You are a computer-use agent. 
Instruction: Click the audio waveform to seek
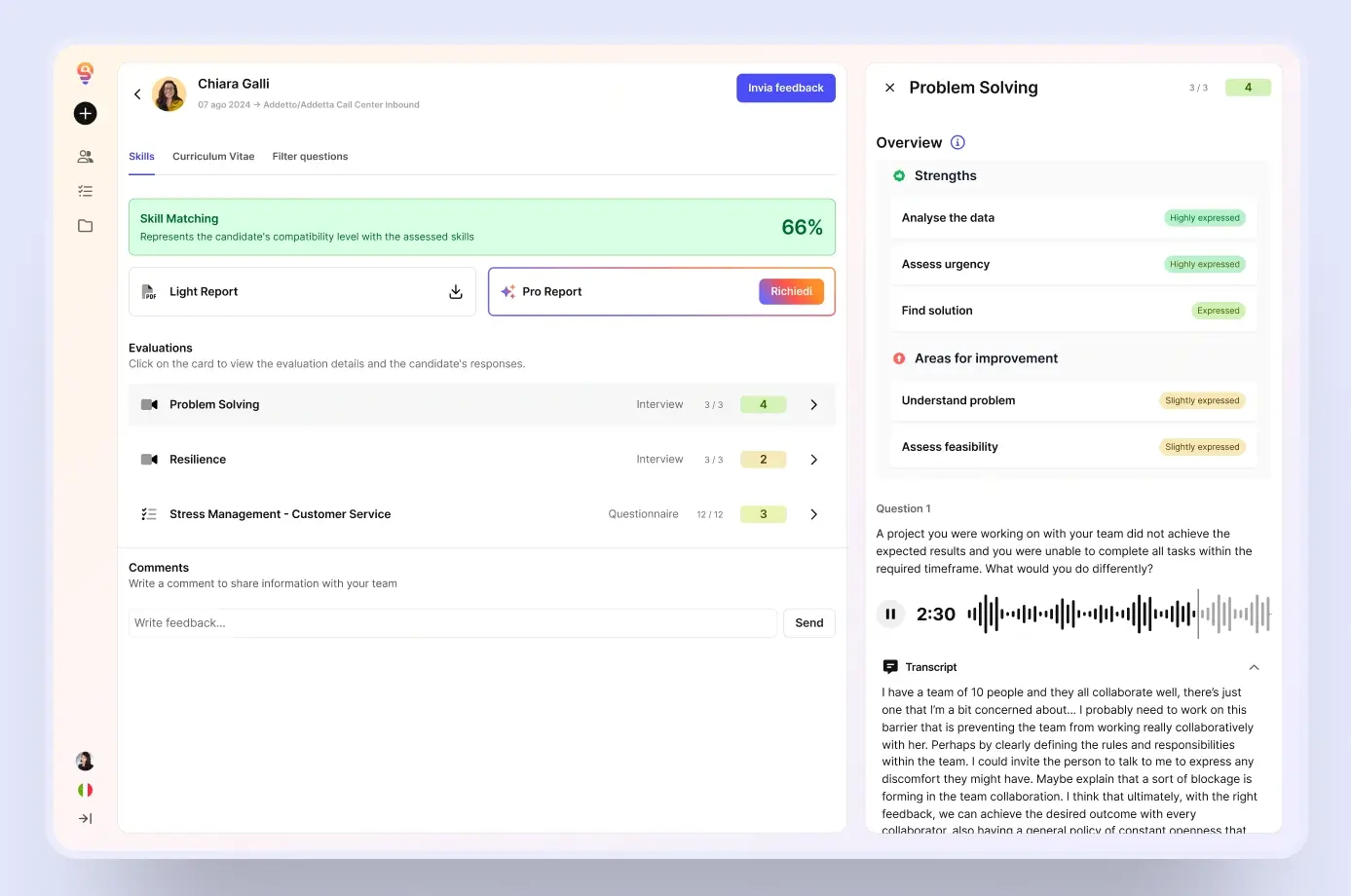(x=1110, y=614)
